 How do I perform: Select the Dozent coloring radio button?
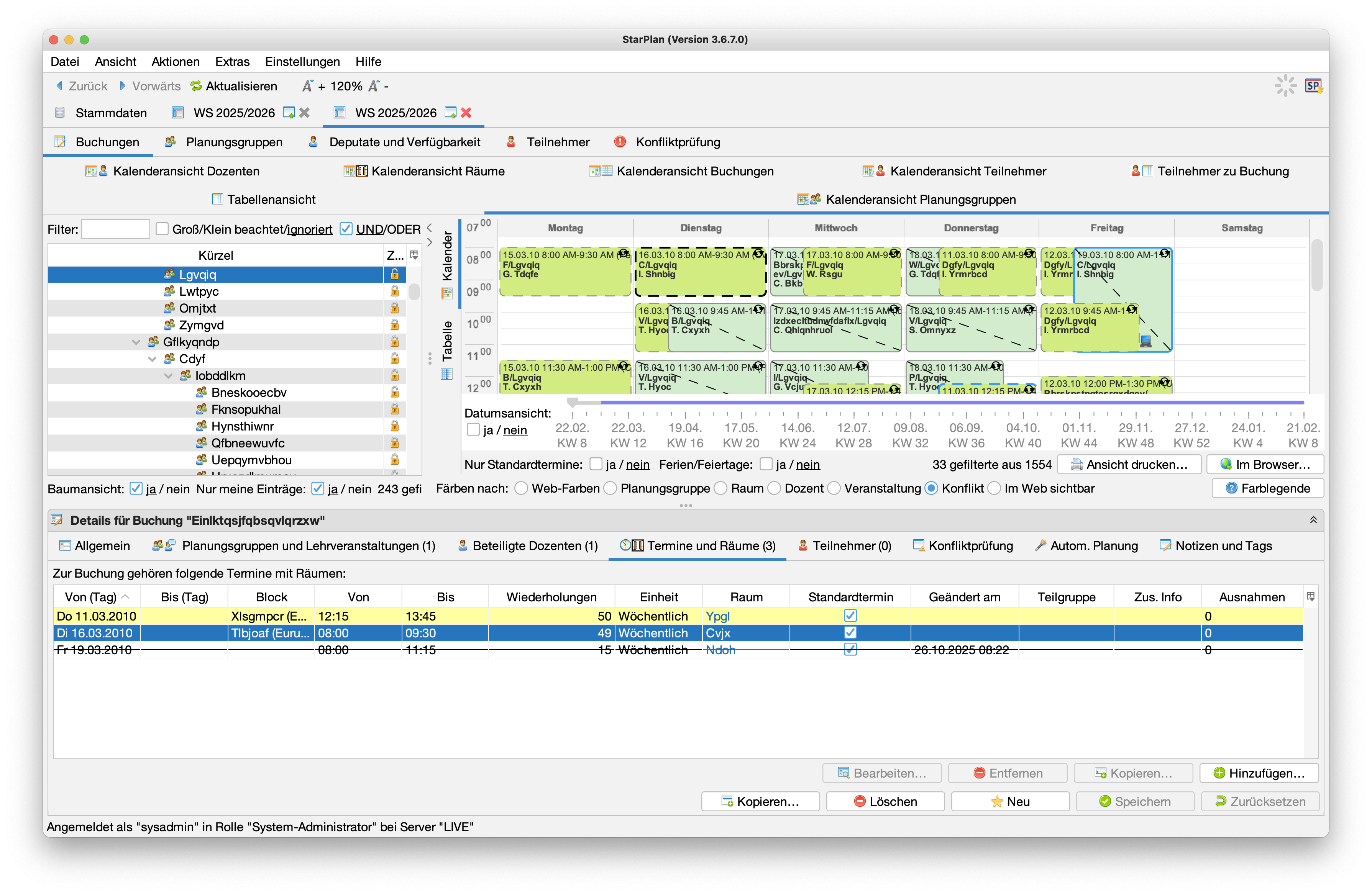(x=774, y=488)
